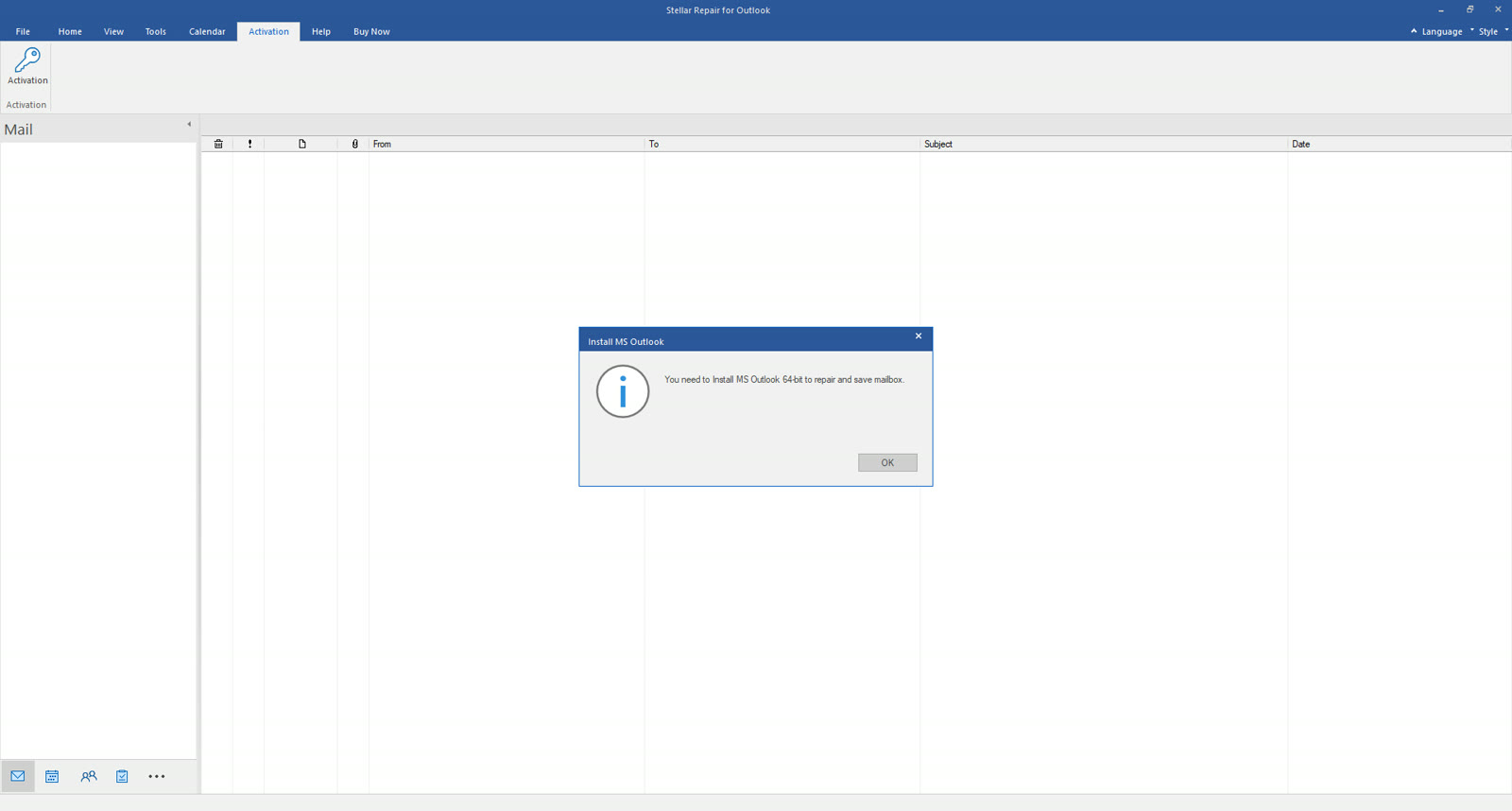Select the Activation ribbon tab
Screen dimensions: 1512x811
(268, 31)
